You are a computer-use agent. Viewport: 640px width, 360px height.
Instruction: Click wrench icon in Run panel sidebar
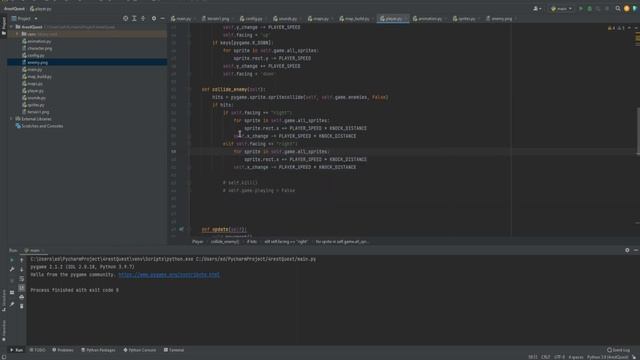coord(12,269)
